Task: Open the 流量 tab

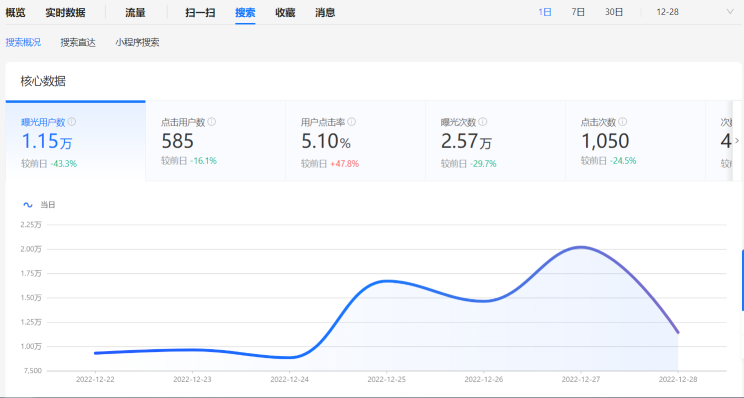Action: [135, 12]
